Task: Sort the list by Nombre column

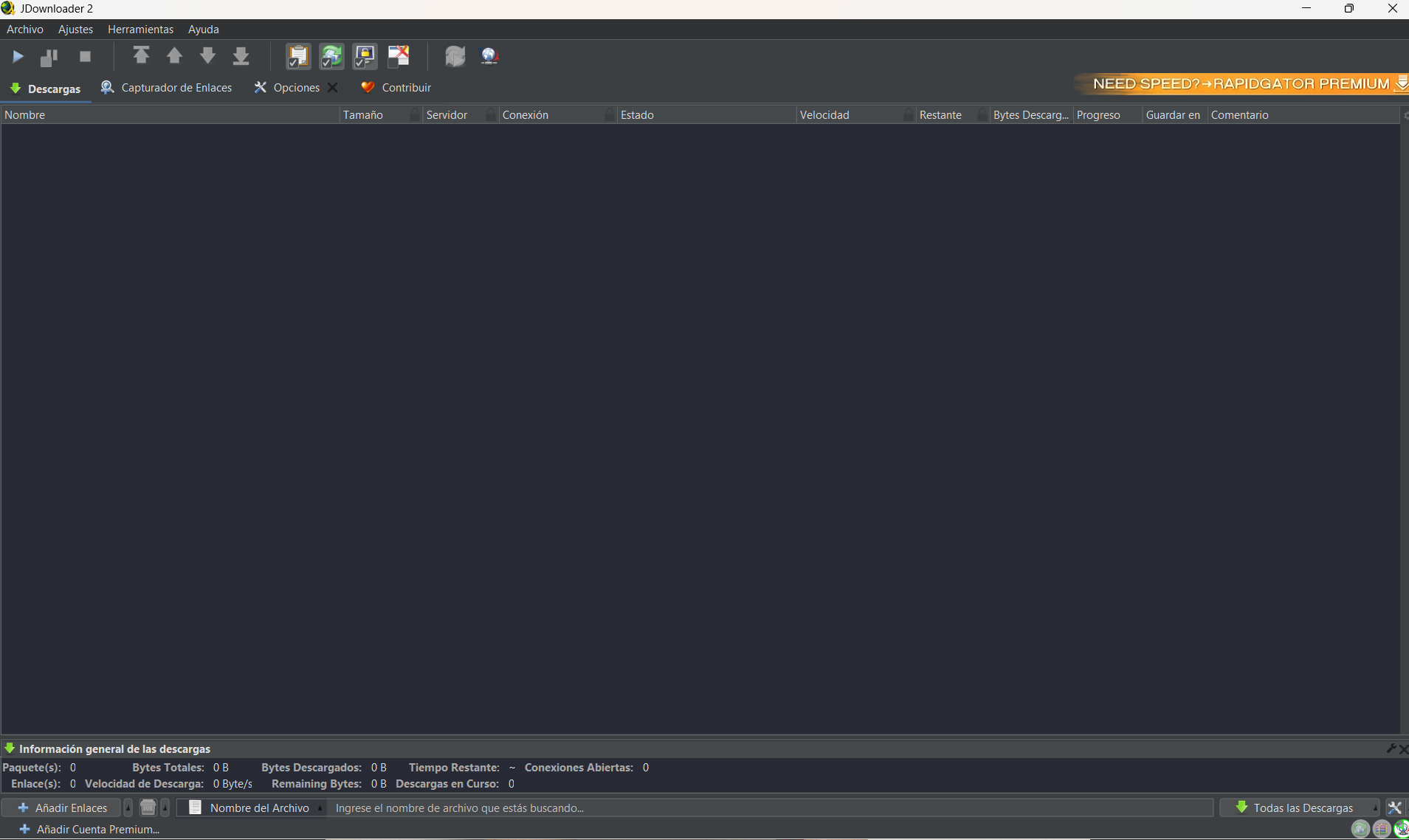Action: [x=170, y=115]
